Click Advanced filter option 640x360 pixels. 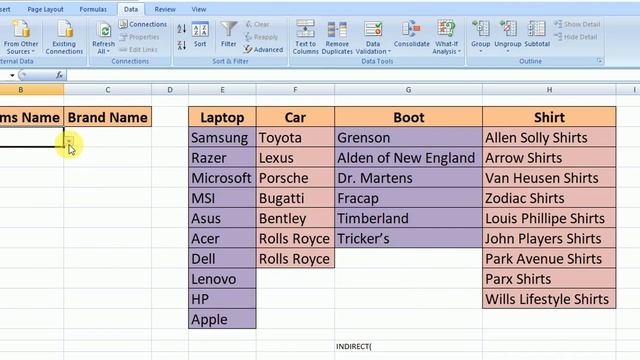coord(264,49)
